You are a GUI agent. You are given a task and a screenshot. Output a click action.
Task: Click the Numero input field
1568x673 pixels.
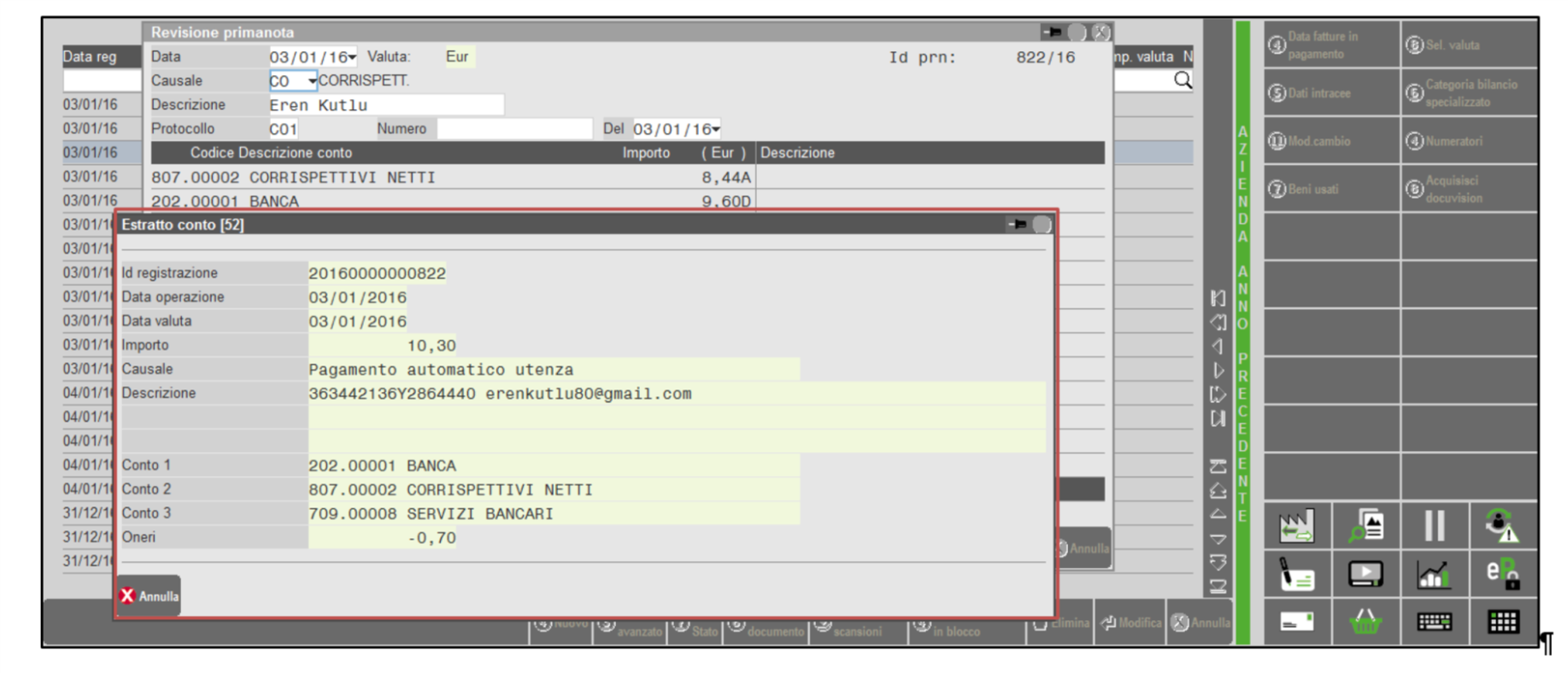point(514,129)
